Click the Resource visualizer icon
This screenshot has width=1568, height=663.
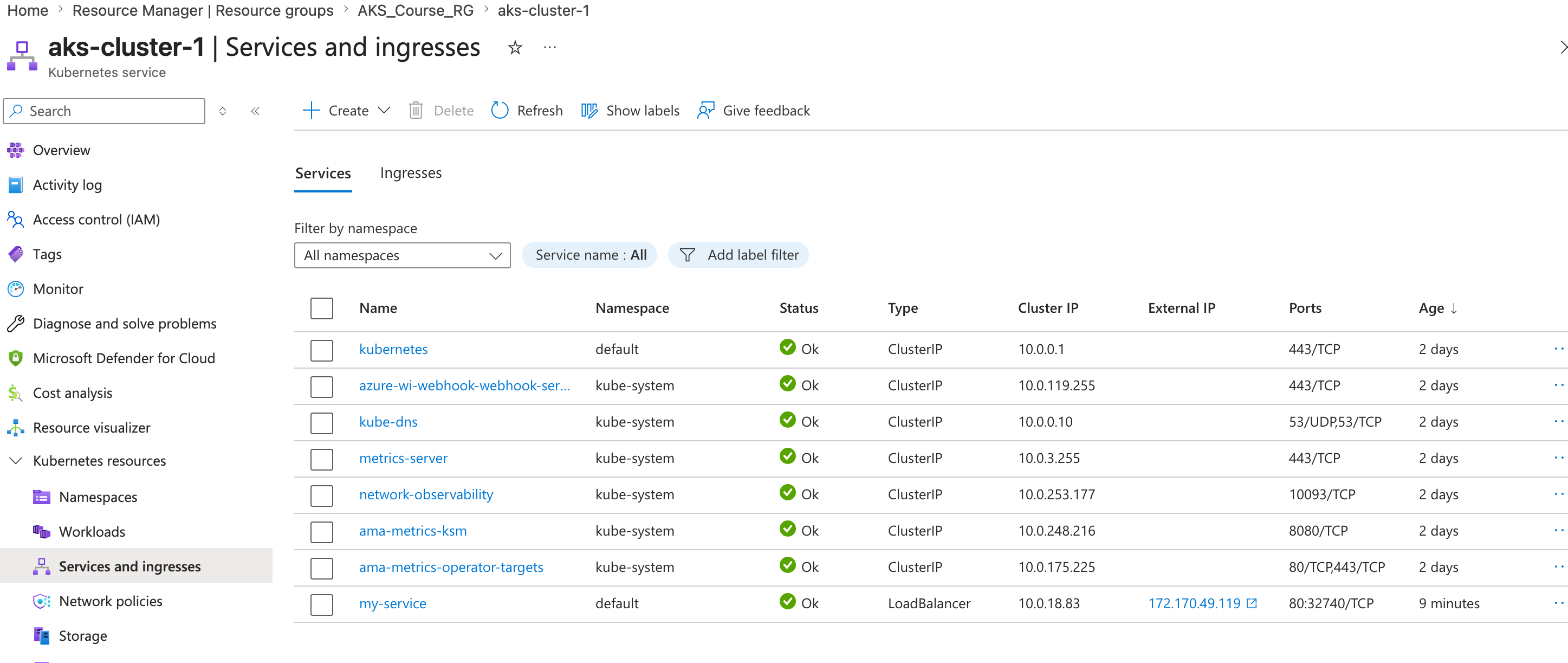16,427
